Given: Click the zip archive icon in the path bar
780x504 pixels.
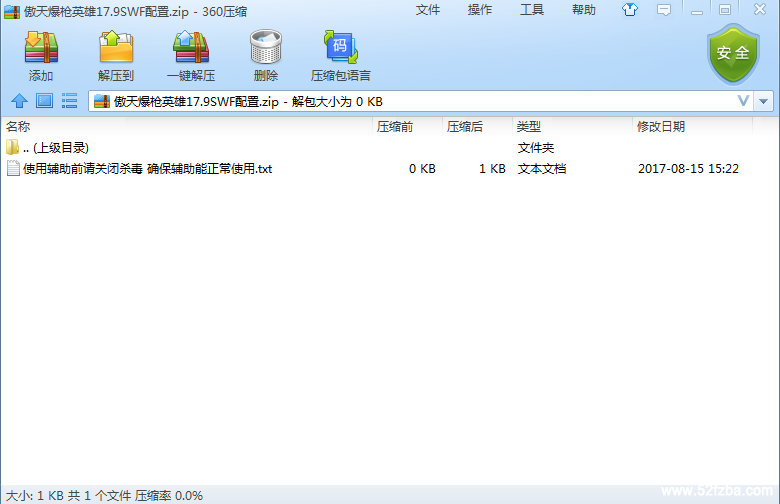Looking at the screenshot, I should tap(101, 101).
